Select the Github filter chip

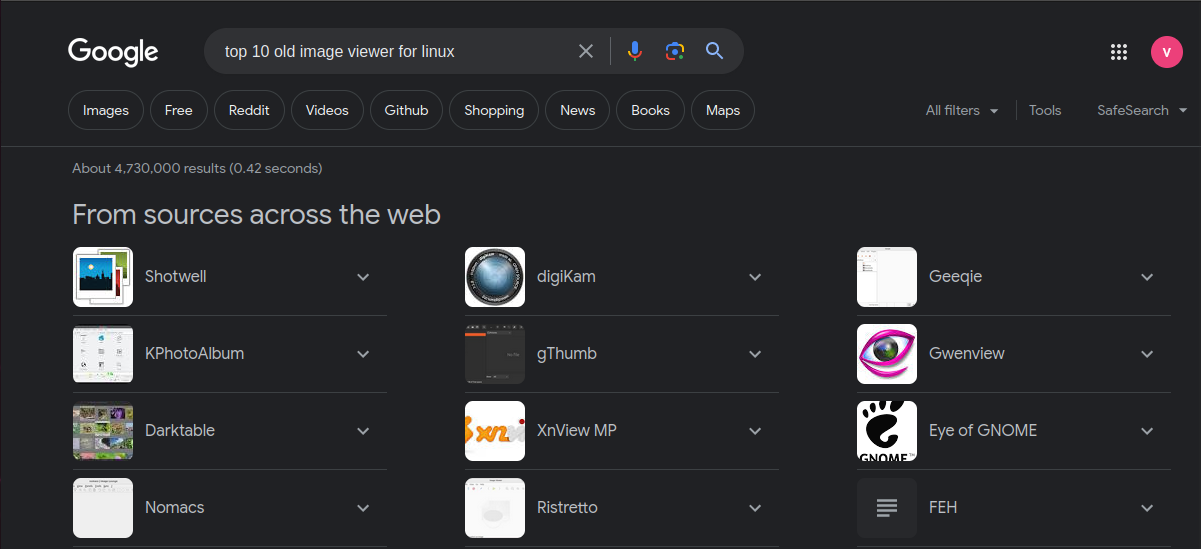coord(406,110)
